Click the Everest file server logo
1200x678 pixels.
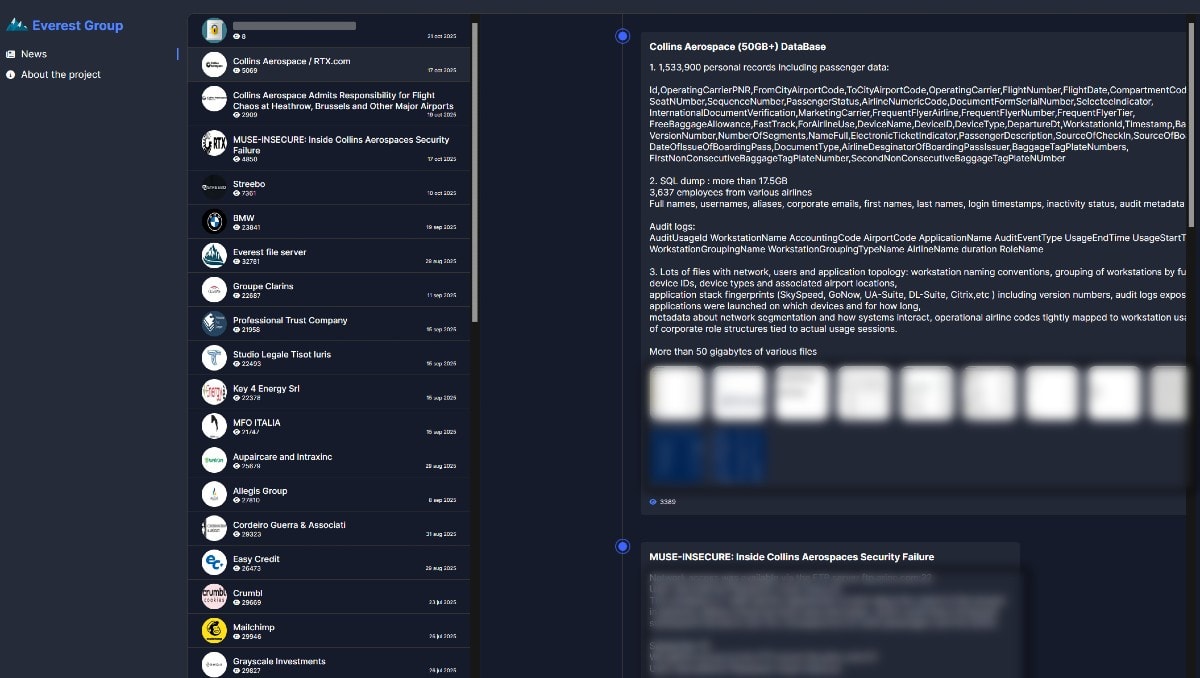(214, 256)
